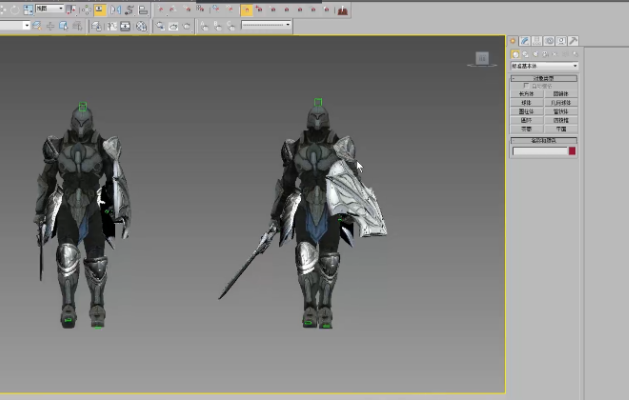This screenshot has height=400, width=629.
Task: Switch to the Modify panel tab
Action: point(526,41)
